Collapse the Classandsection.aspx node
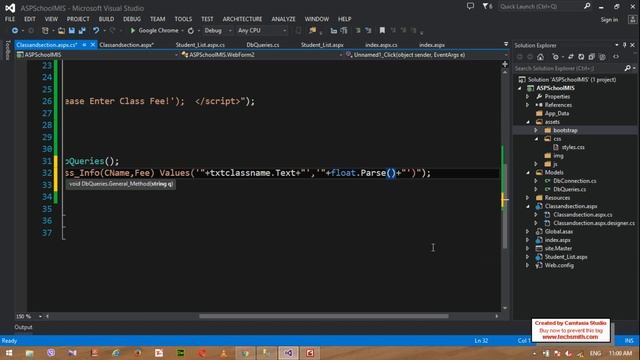 tap(528, 207)
